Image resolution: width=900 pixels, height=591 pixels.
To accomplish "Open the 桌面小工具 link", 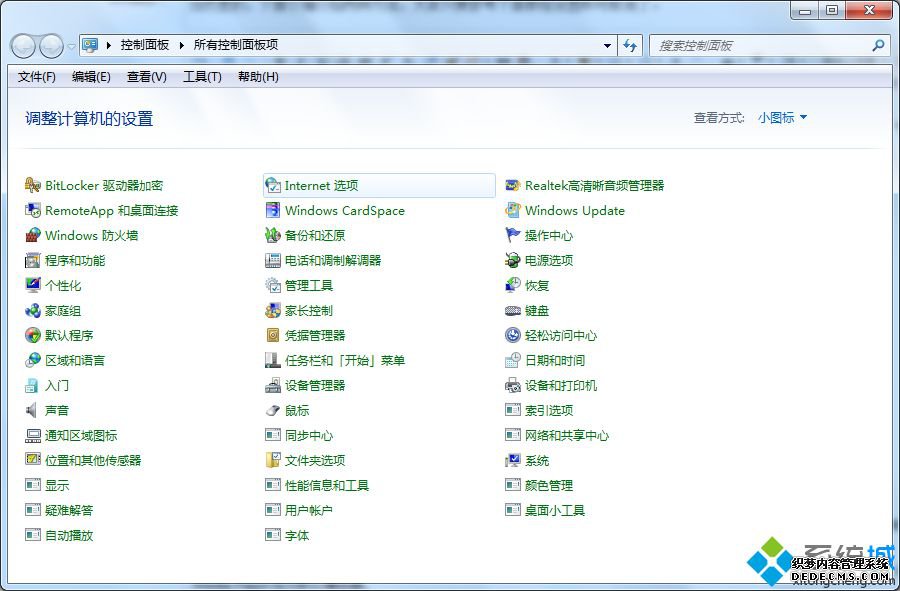I will tap(555, 510).
